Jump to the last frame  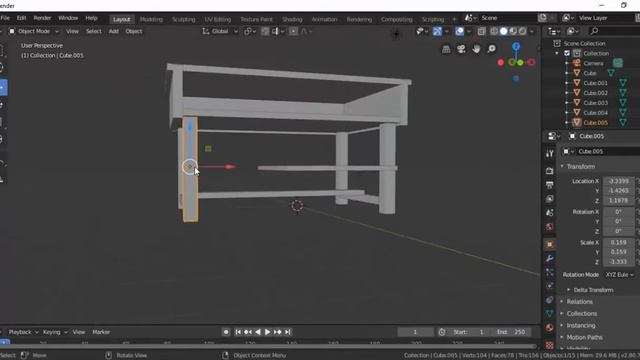tap(288, 332)
